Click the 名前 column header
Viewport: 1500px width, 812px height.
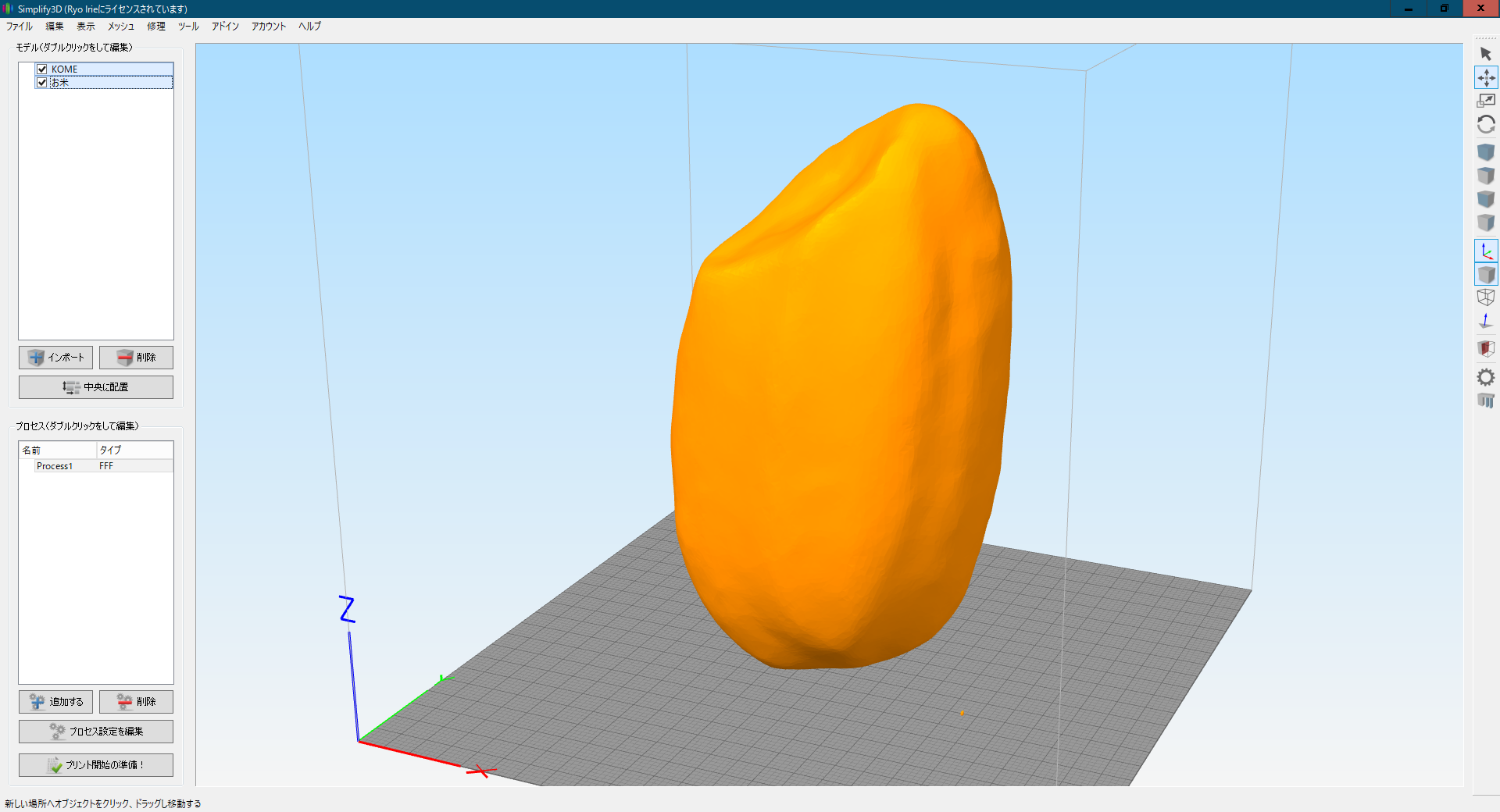coord(58,451)
